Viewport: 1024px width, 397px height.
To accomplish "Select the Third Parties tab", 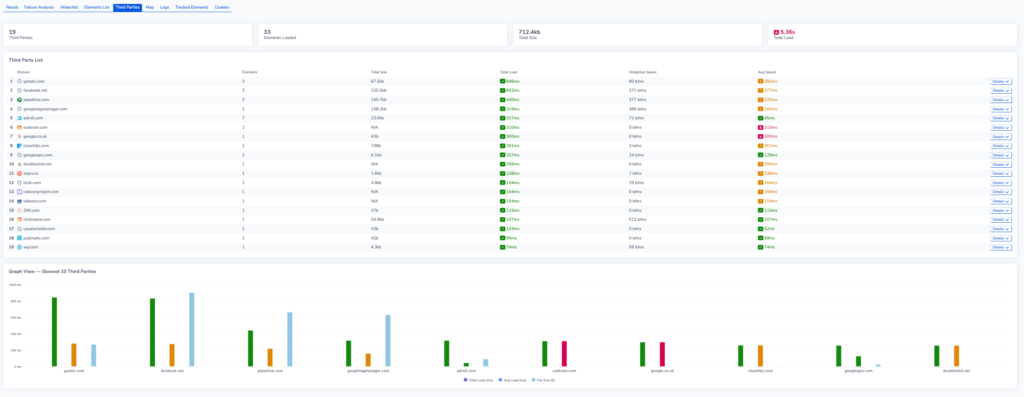I will tap(127, 7).
